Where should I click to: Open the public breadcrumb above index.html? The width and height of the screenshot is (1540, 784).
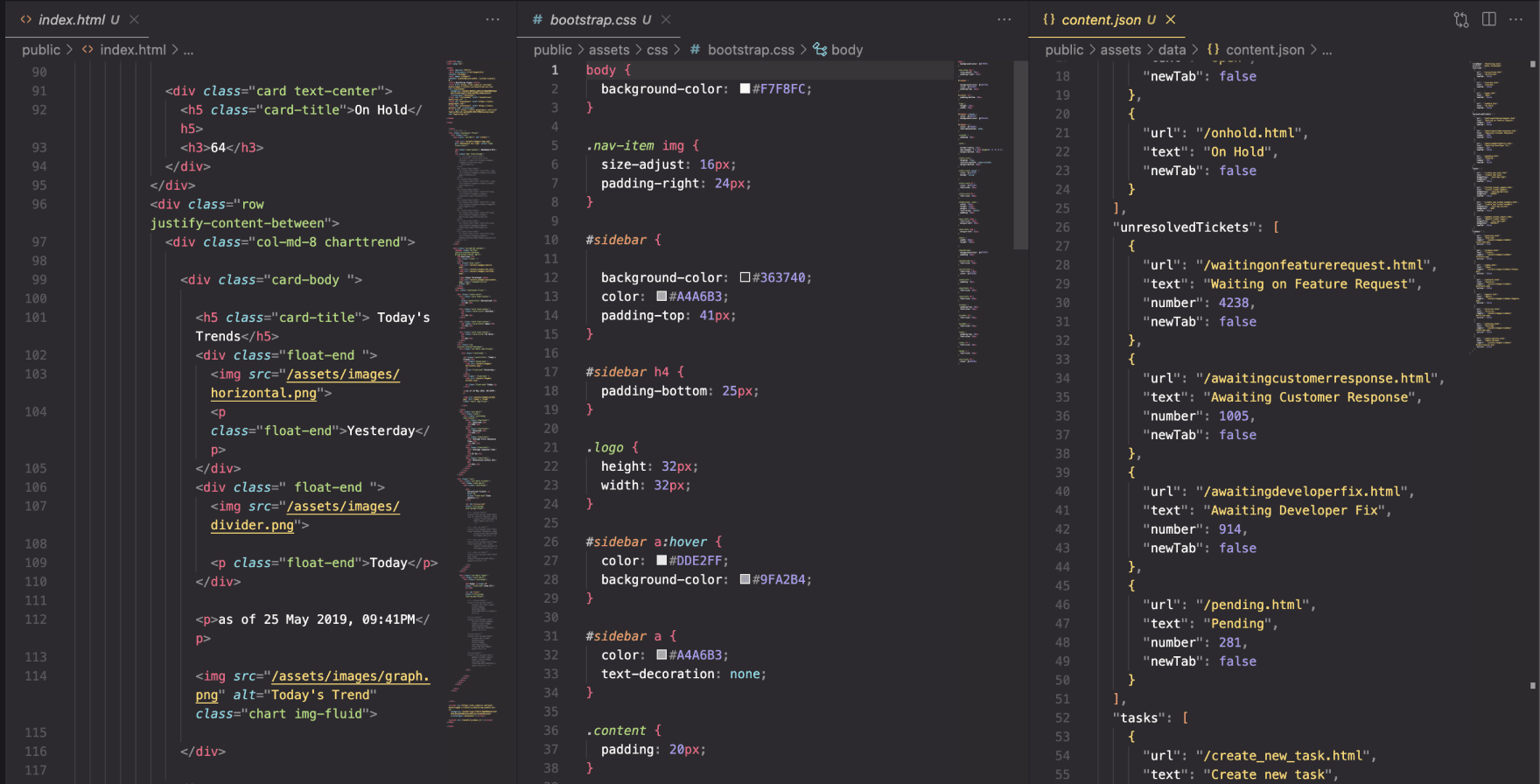(x=41, y=50)
